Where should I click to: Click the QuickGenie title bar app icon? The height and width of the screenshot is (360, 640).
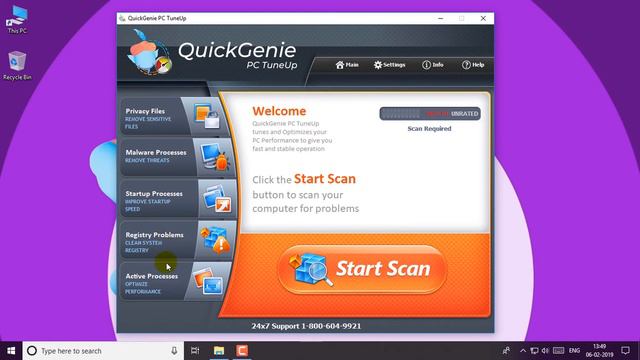pyautogui.click(x=122, y=18)
